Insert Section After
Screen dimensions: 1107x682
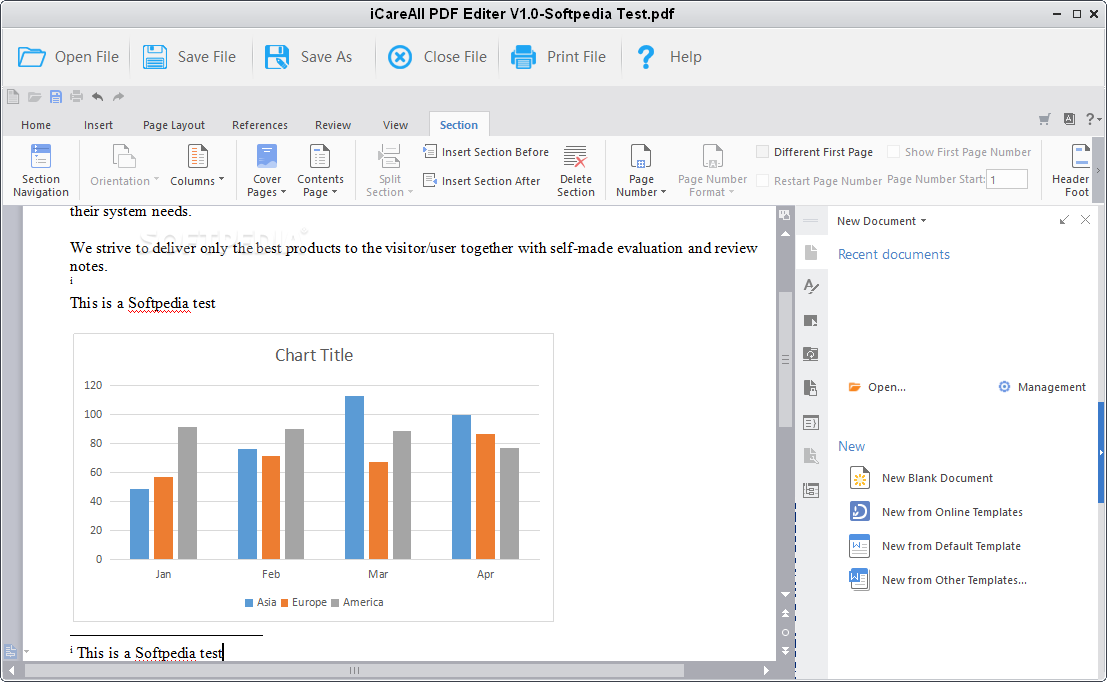[x=481, y=181]
